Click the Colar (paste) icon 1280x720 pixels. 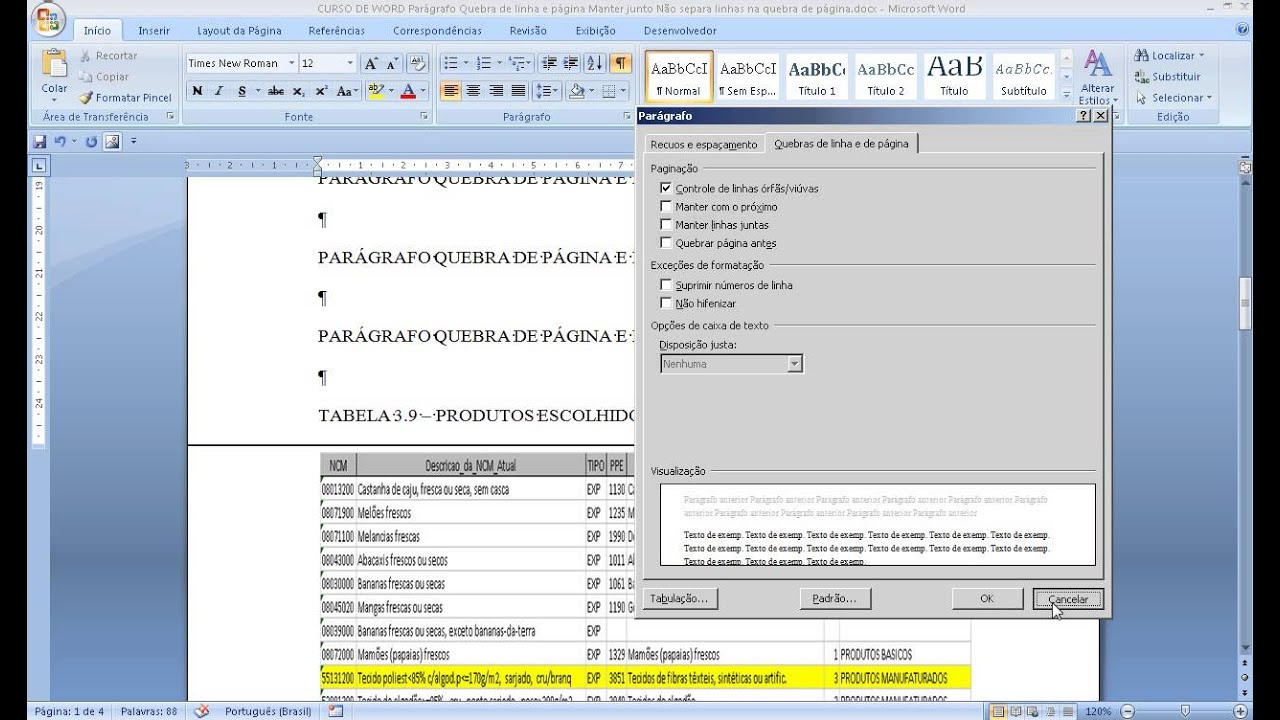click(x=54, y=65)
